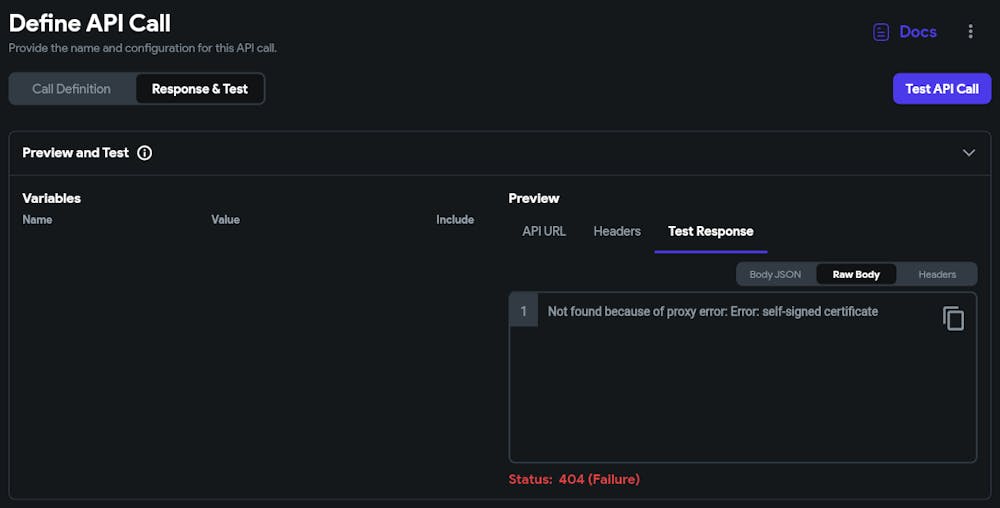Click the info icon beside Preview and Test
Image resolution: width=1000 pixels, height=508 pixels.
(x=144, y=153)
